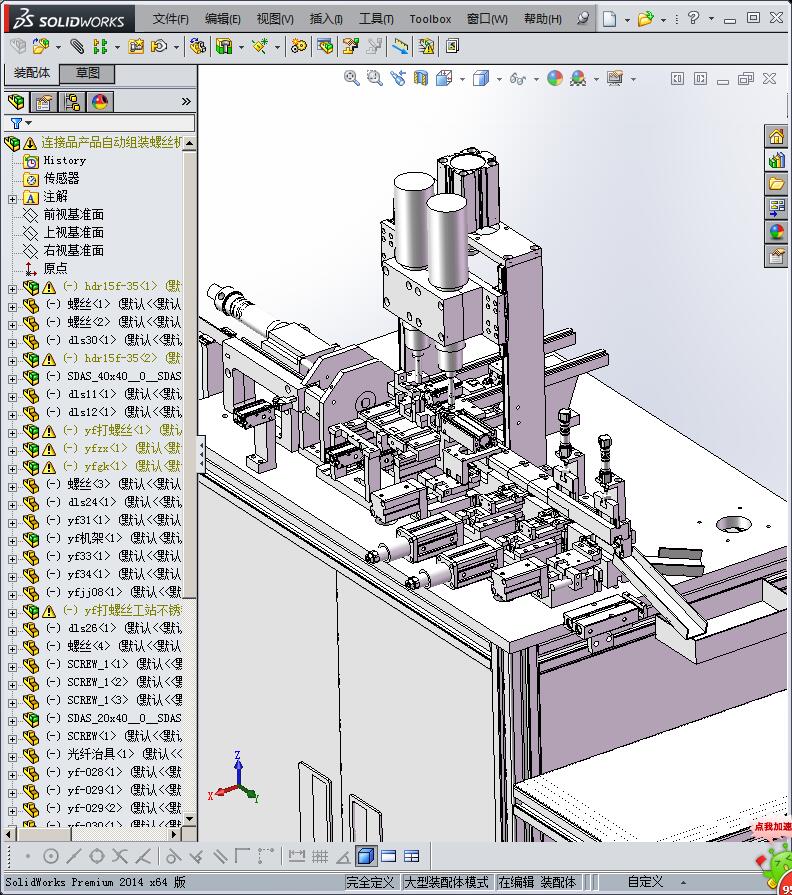This screenshot has height=895, width=792.
Task: Open the Appearances task pane icon
Action: [776, 232]
